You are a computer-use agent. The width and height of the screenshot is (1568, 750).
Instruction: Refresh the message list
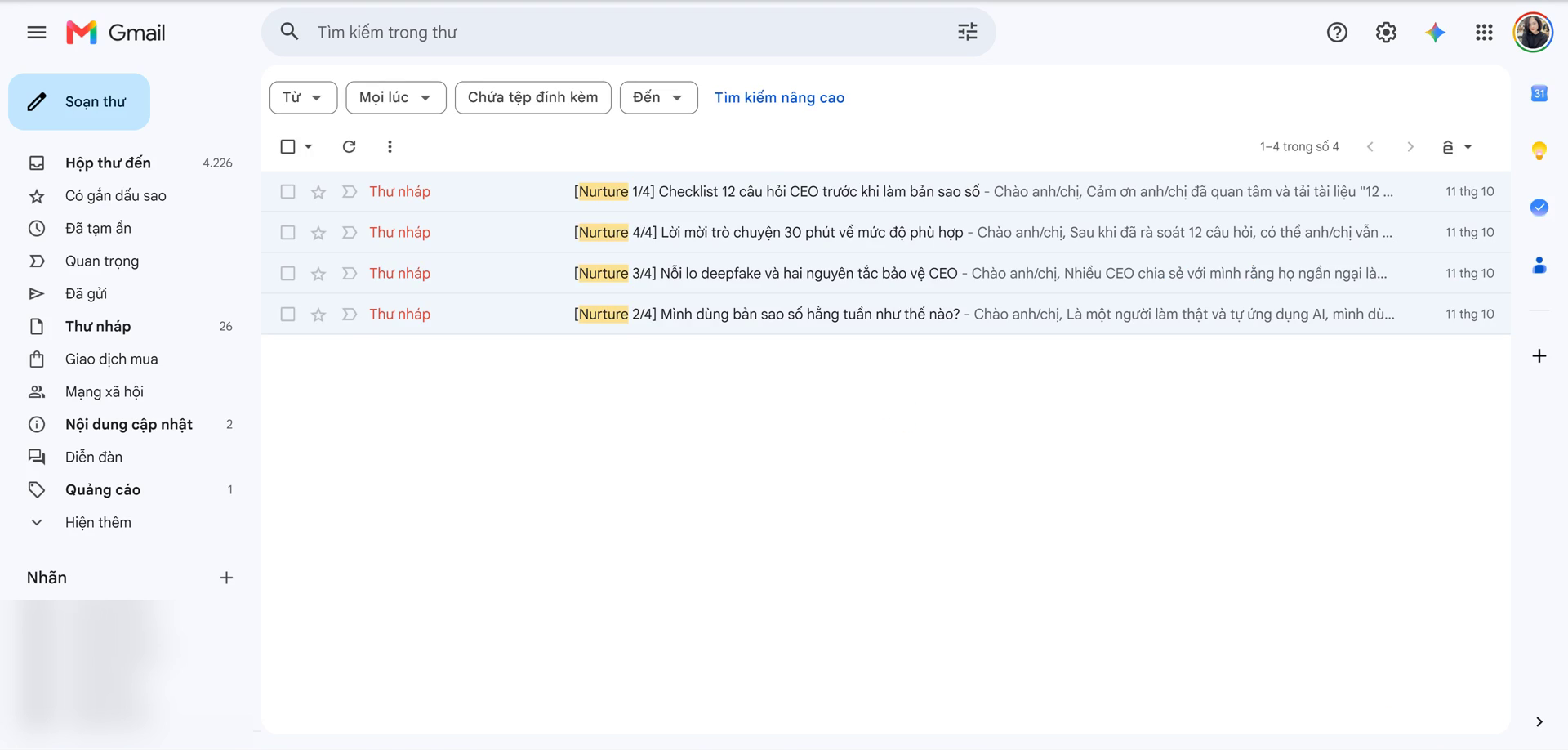pyautogui.click(x=349, y=146)
